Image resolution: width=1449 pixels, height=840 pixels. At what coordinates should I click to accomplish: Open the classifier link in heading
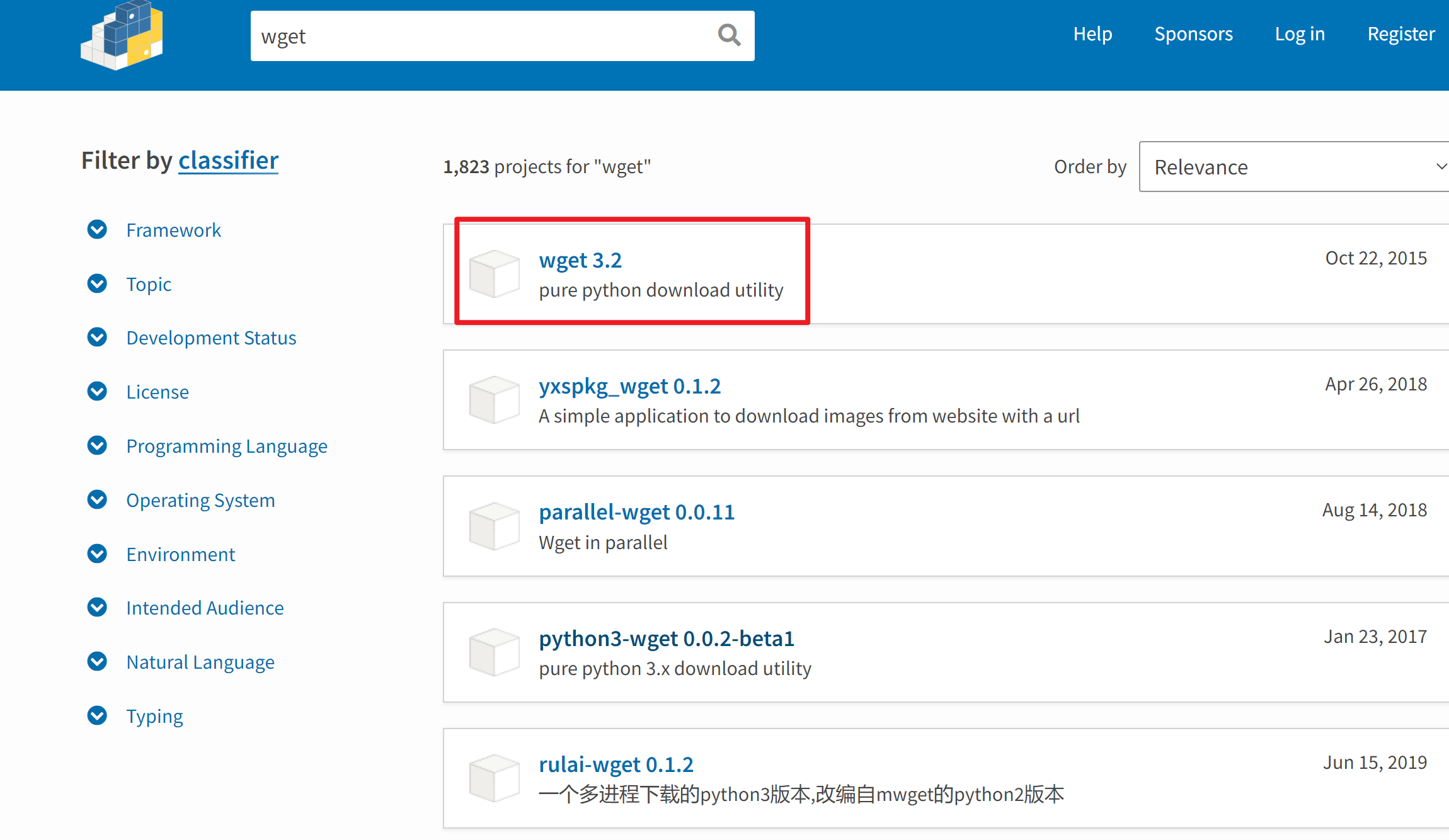tap(228, 161)
